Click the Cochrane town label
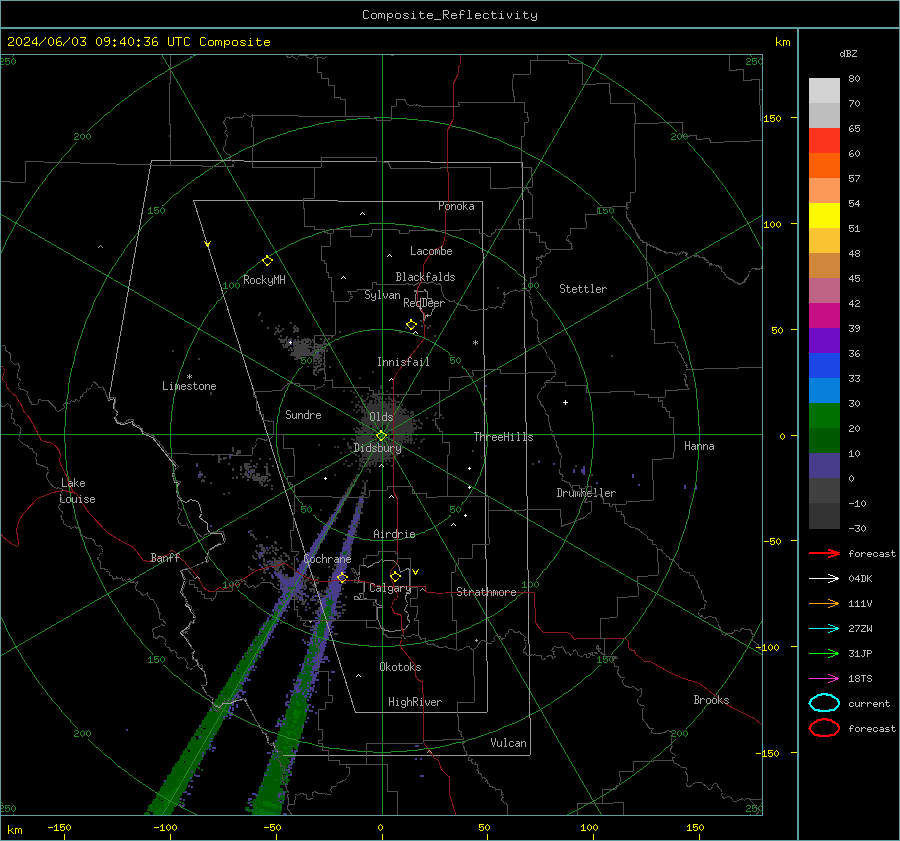Screen dimensions: 900x841 tap(327, 559)
